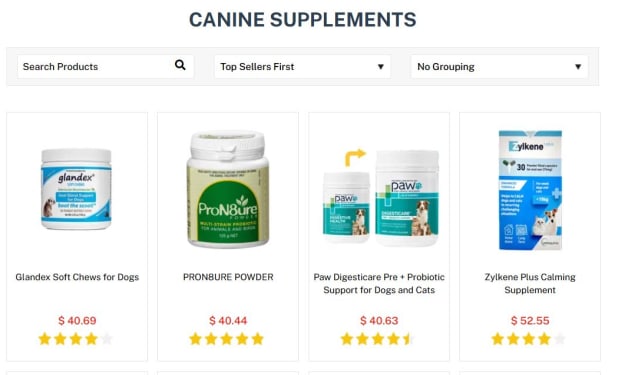The image size is (625, 375).
Task: Click the Paw Digesticare star rating
Action: 377,339
